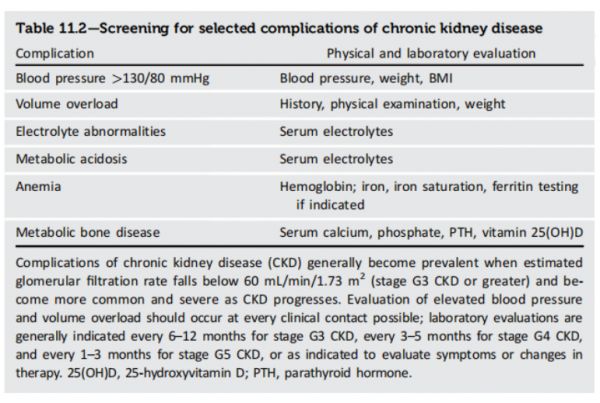Select the Anemia row label
The image size is (600, 403).
pos(38,185)
